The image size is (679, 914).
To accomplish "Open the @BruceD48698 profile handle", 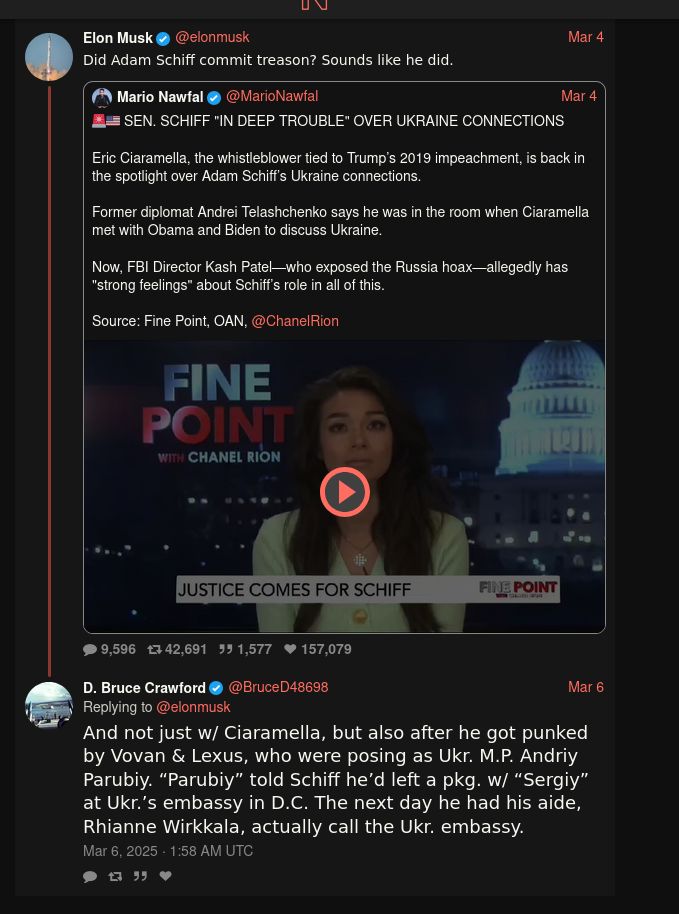I will tap(278, 687).
